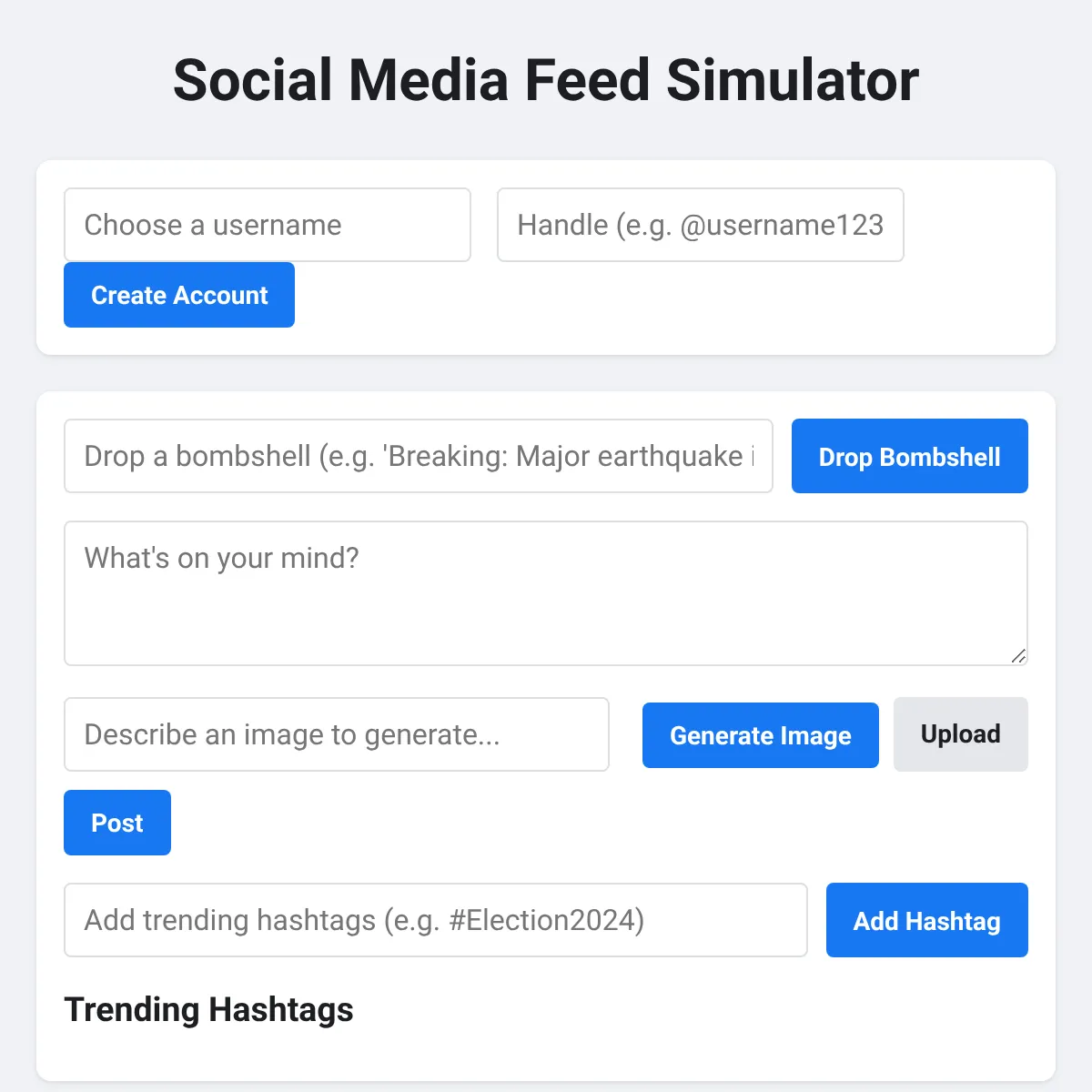Screen dimensions: 1092x1092
Task: Click the field showing the @username123 example
Action: point(701,225)
